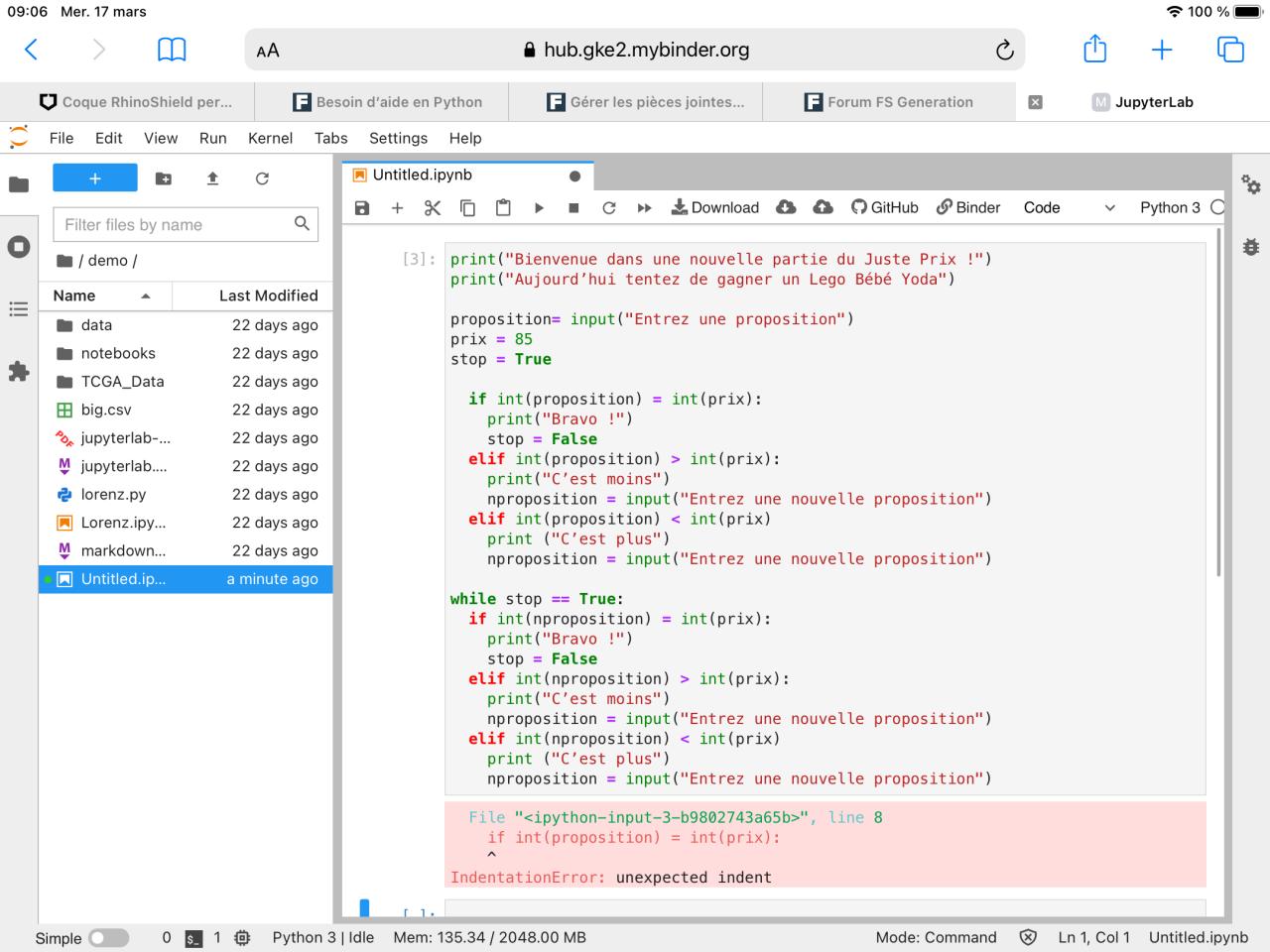
Task: Save the notebook with the disk icon
Action: [x=362, y=207]
